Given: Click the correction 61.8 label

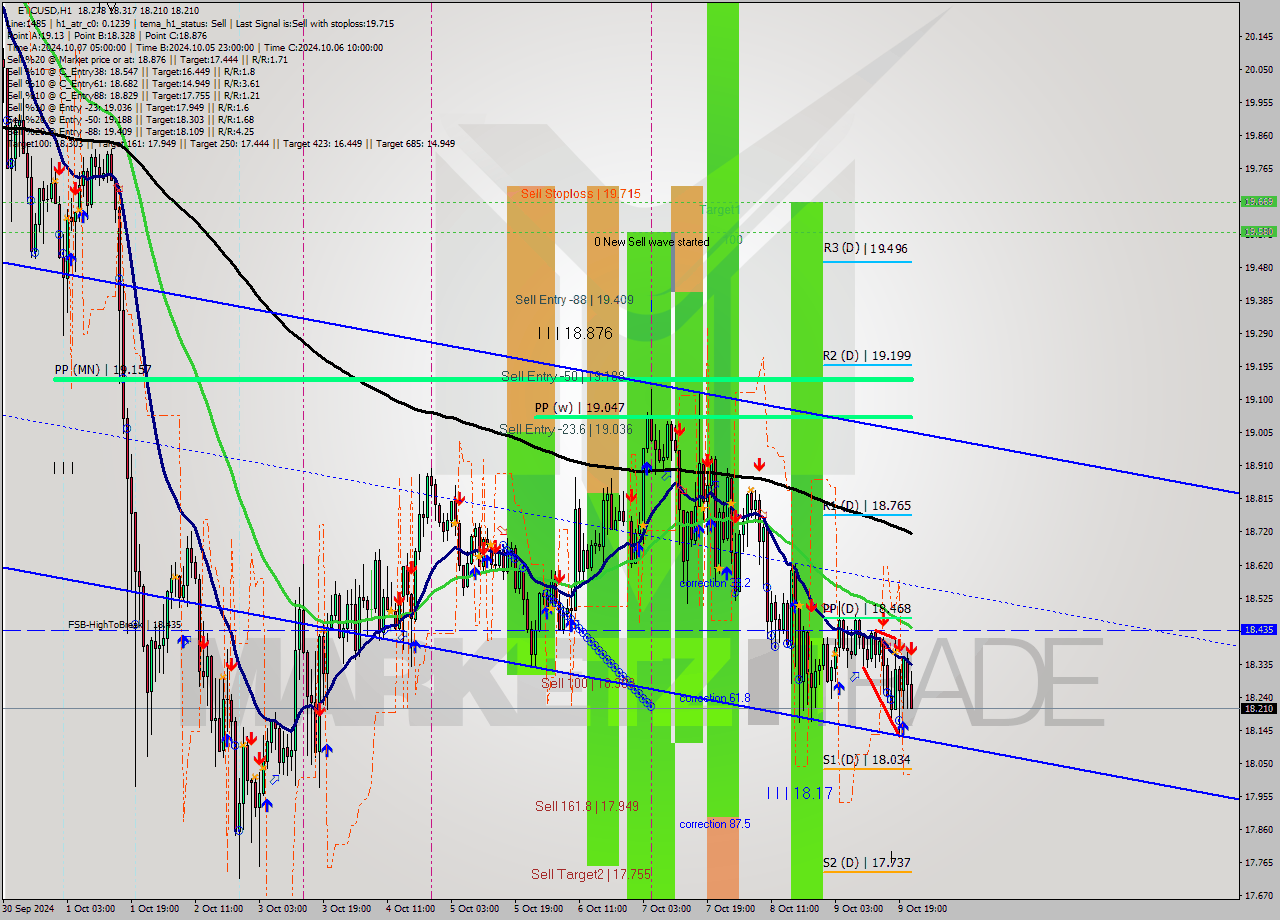Looking at the screenshot, I should pyautogui.click(x=714, y=698).
